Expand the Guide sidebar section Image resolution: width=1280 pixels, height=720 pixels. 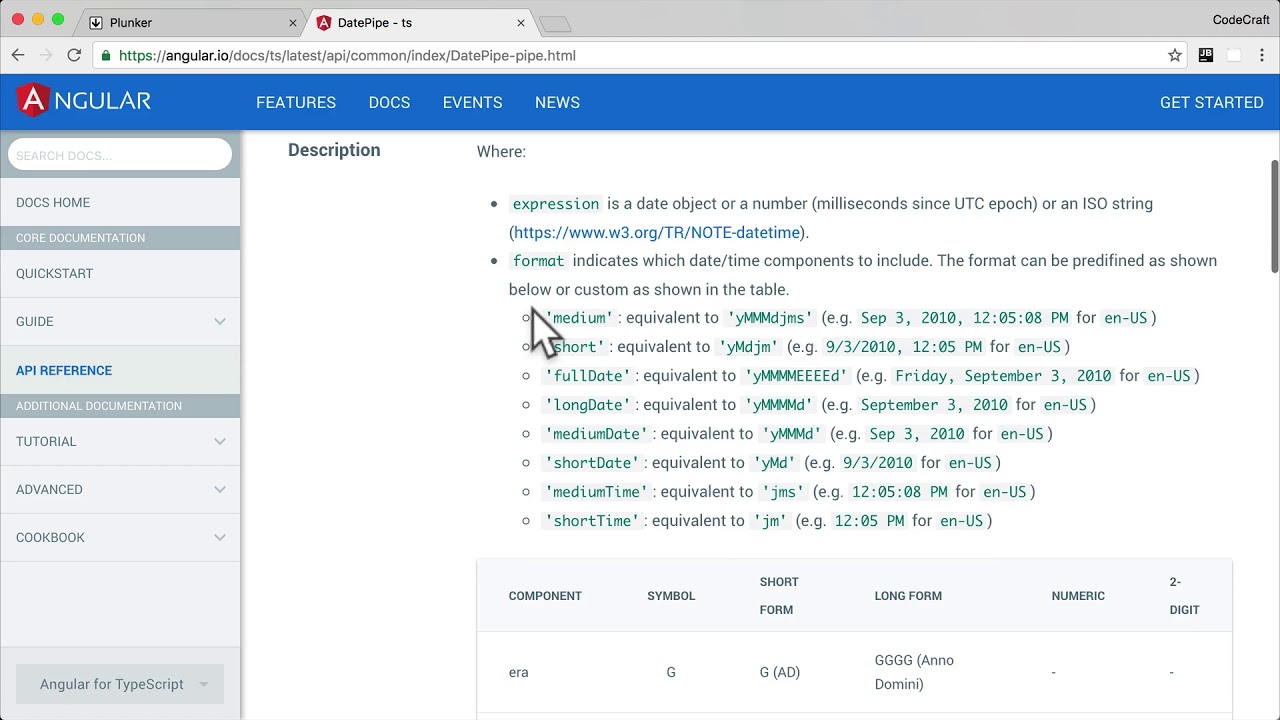click(219, 321)
